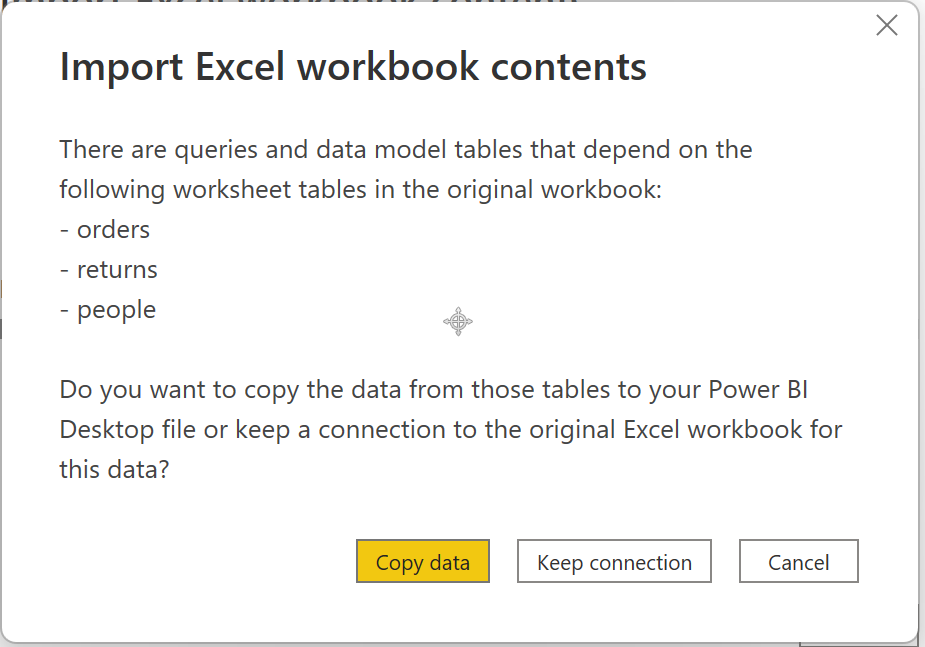Close the import dialog with the X
Image resolution: width=925 pixels, height=647 pixels.
[x=886, y=26]
